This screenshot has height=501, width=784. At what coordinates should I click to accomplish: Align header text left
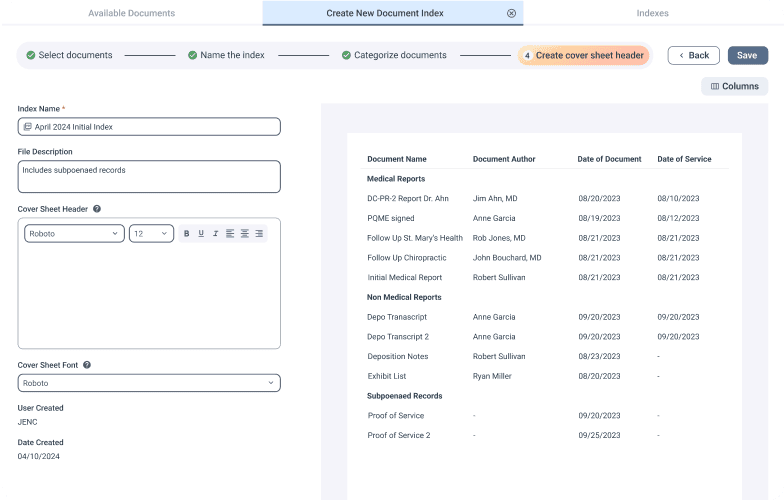click(230, 234)
